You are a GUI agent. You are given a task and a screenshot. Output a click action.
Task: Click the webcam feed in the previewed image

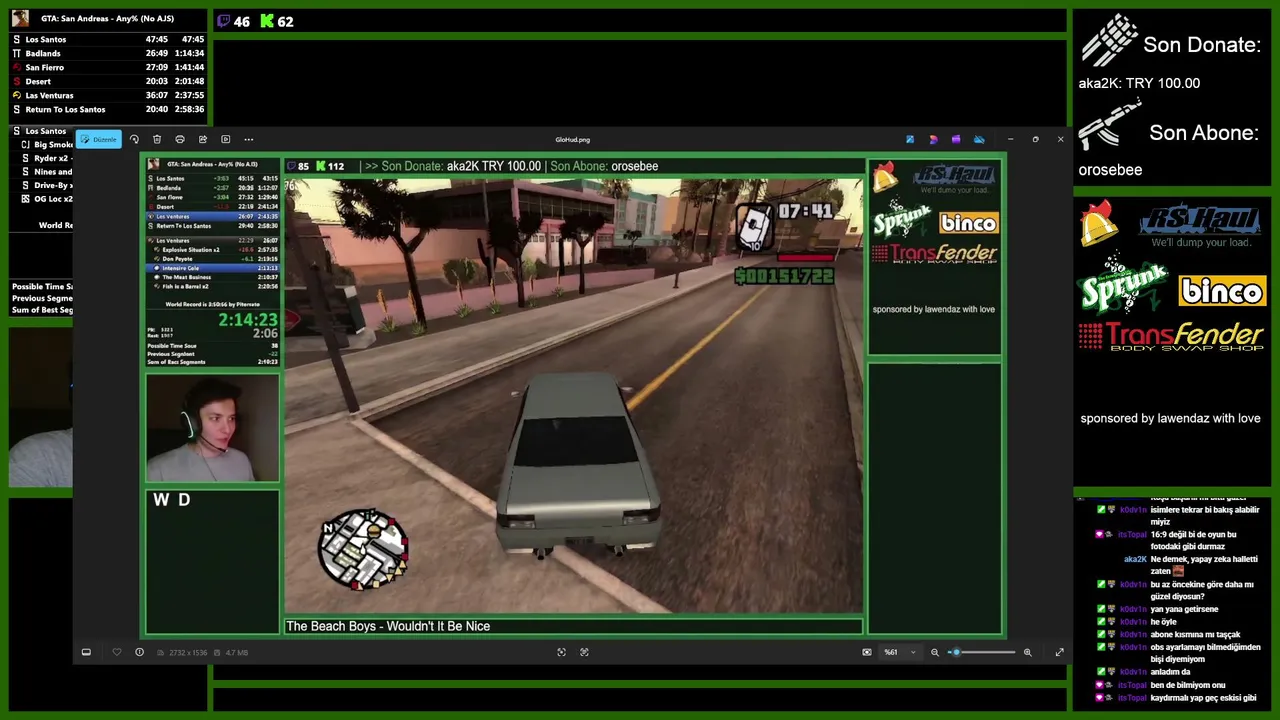coord(212,427)
